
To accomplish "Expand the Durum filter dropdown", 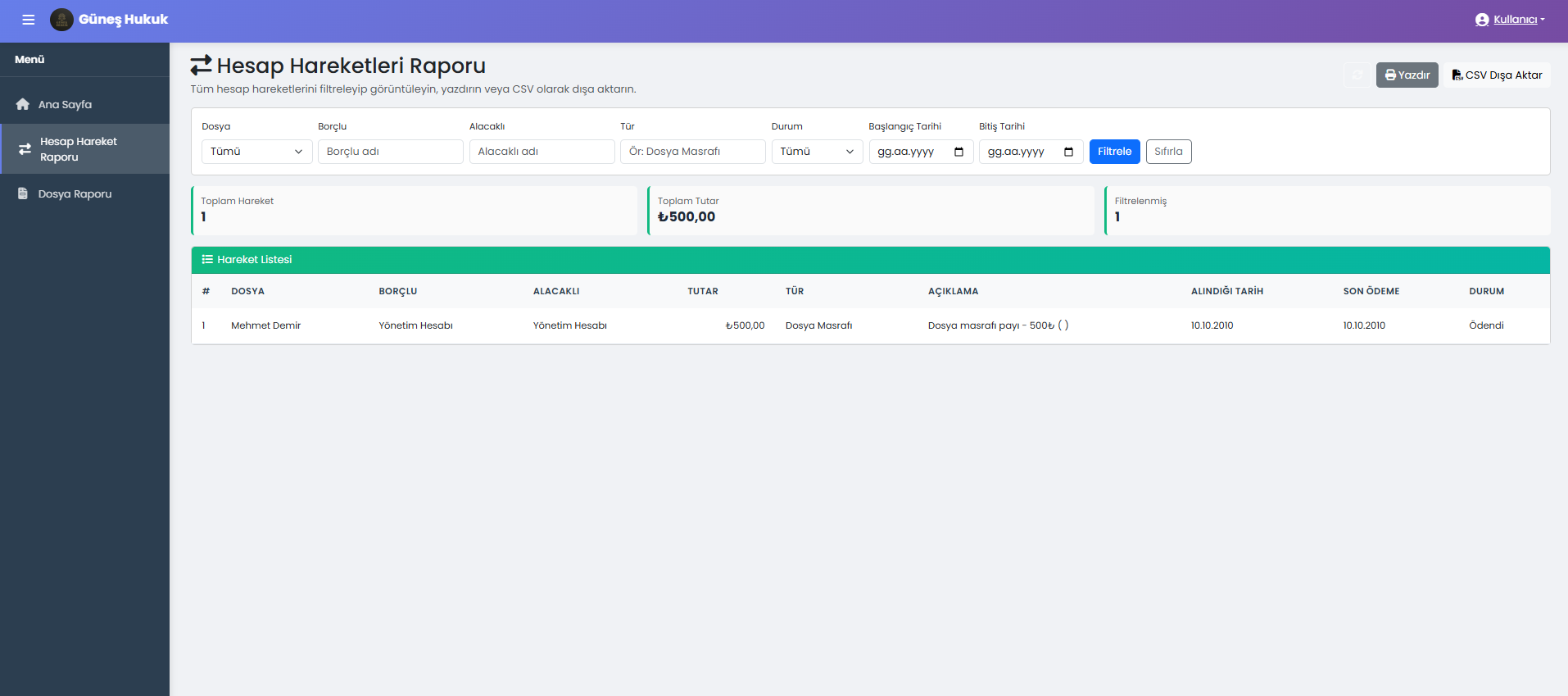I will (x=816, y=152).
